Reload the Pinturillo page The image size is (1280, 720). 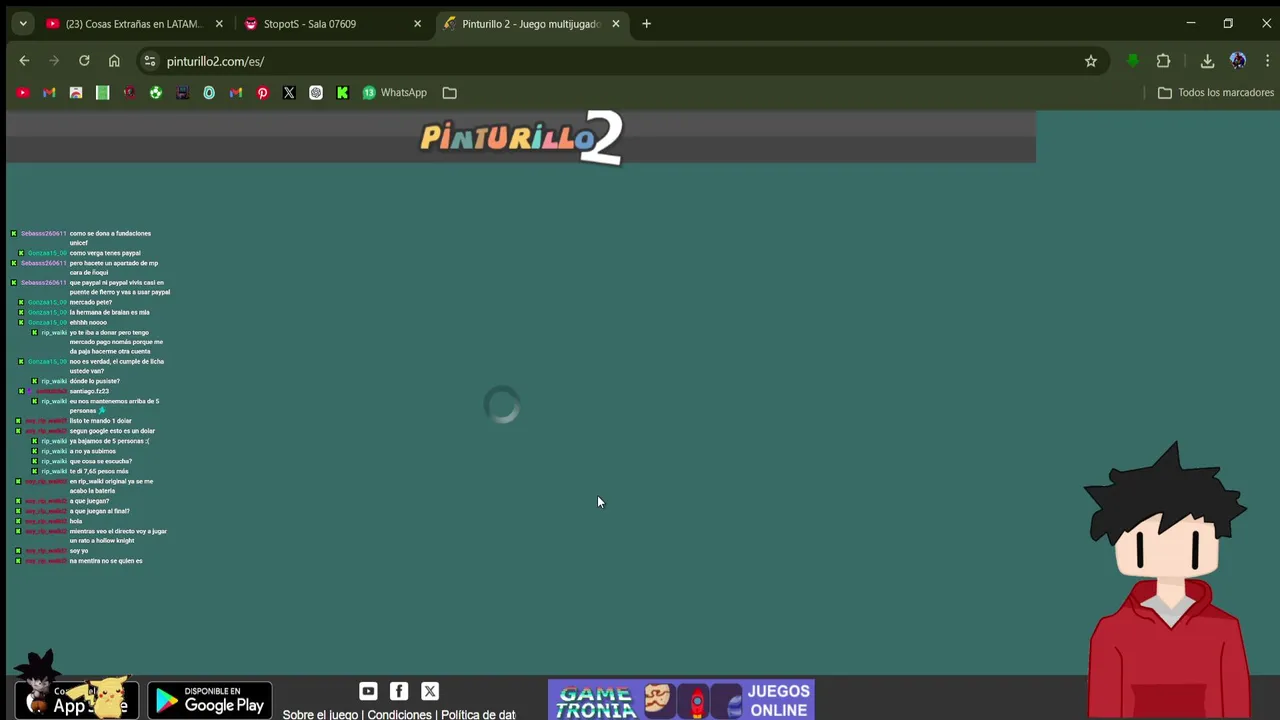point(84,61)
